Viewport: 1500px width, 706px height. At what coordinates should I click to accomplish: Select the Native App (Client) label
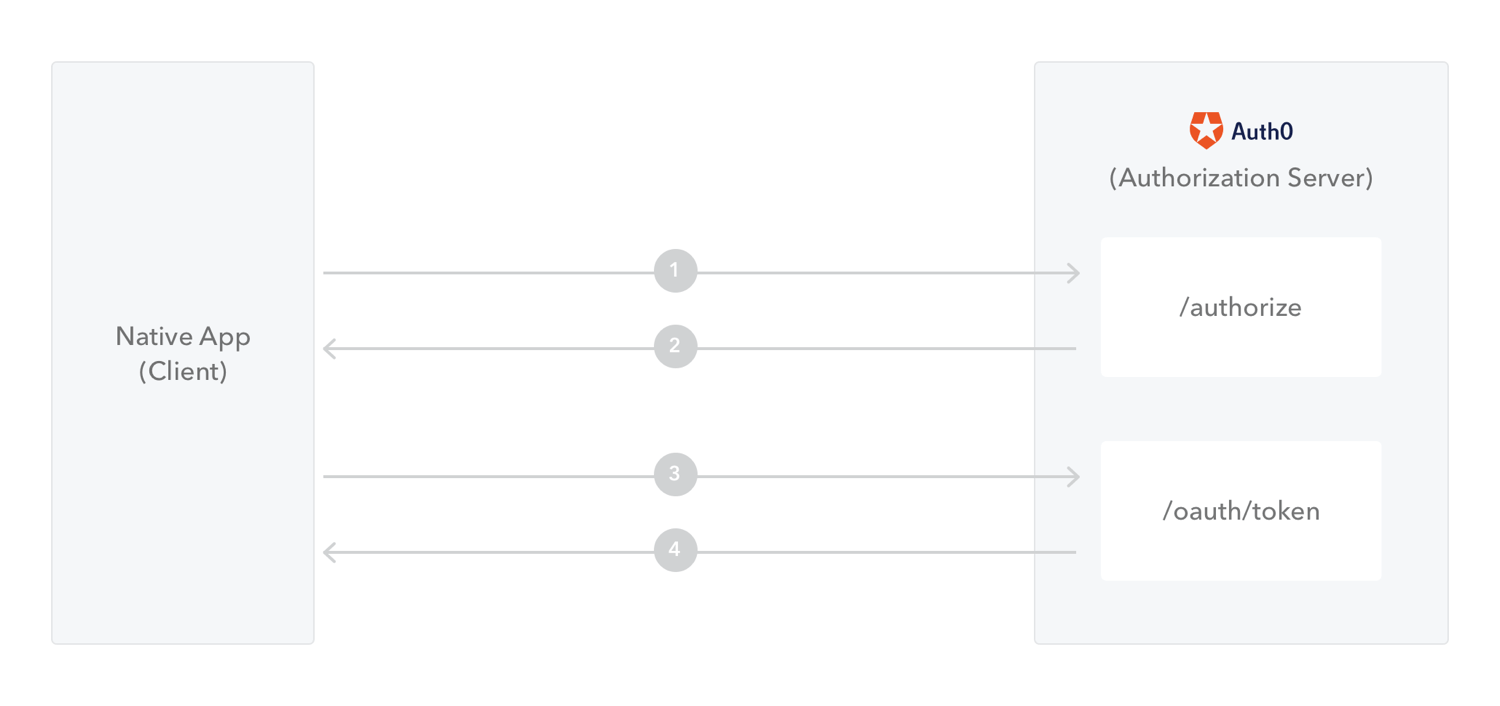point(183,354)
